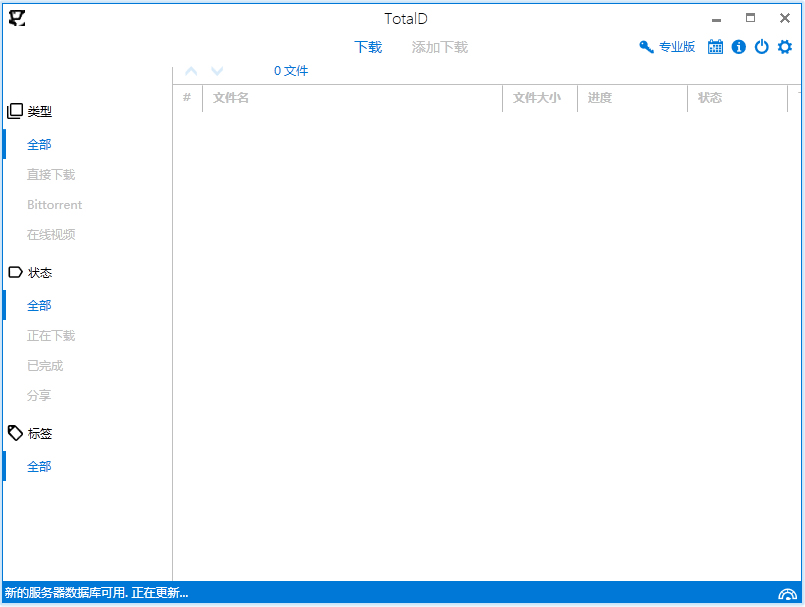The width and height of the screenshot is (805, 607).
Task: Open settings with the gear icon
Action: (784, 46)
